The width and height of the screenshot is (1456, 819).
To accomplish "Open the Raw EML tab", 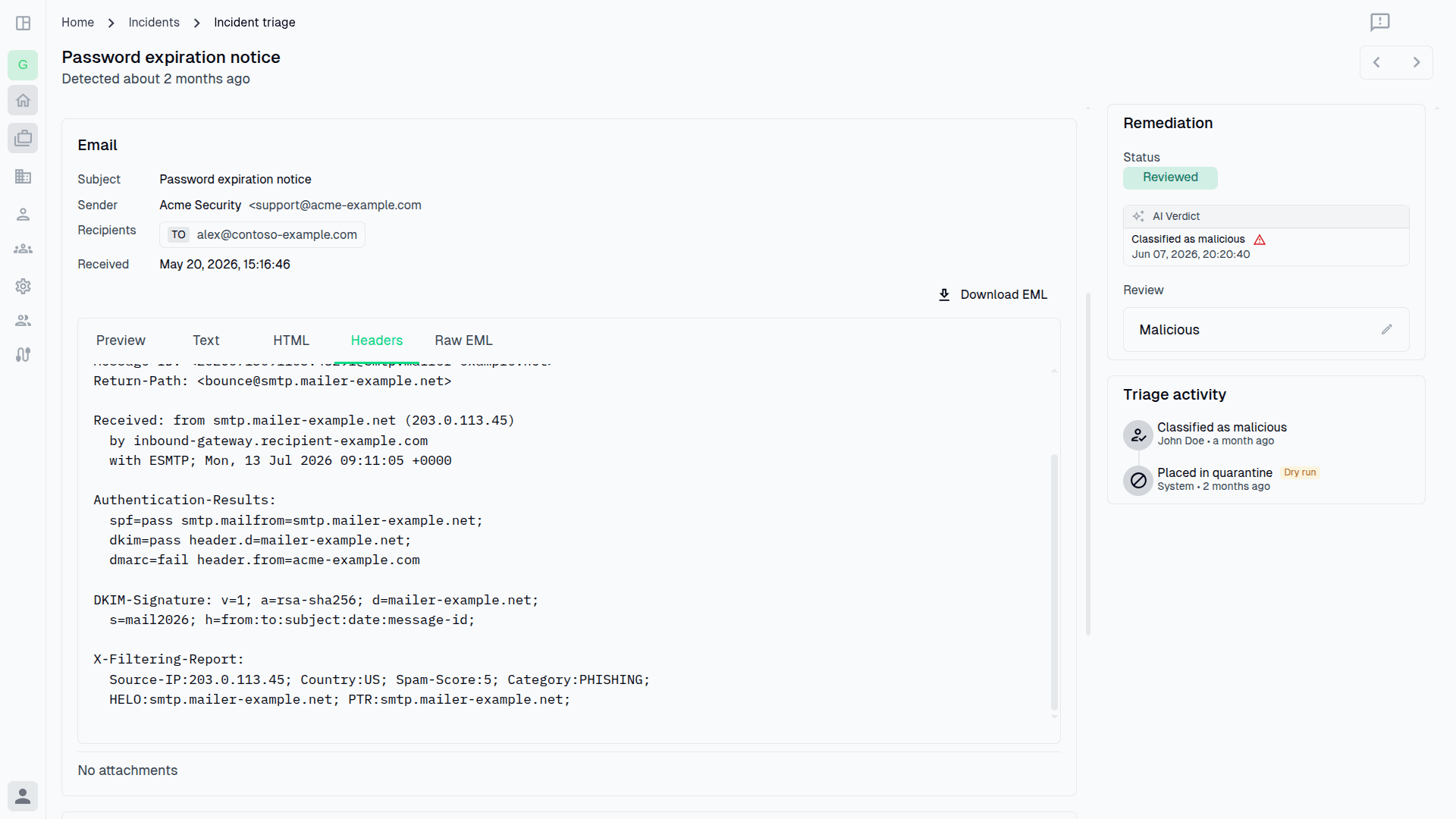I will click(x=463, y=340).
